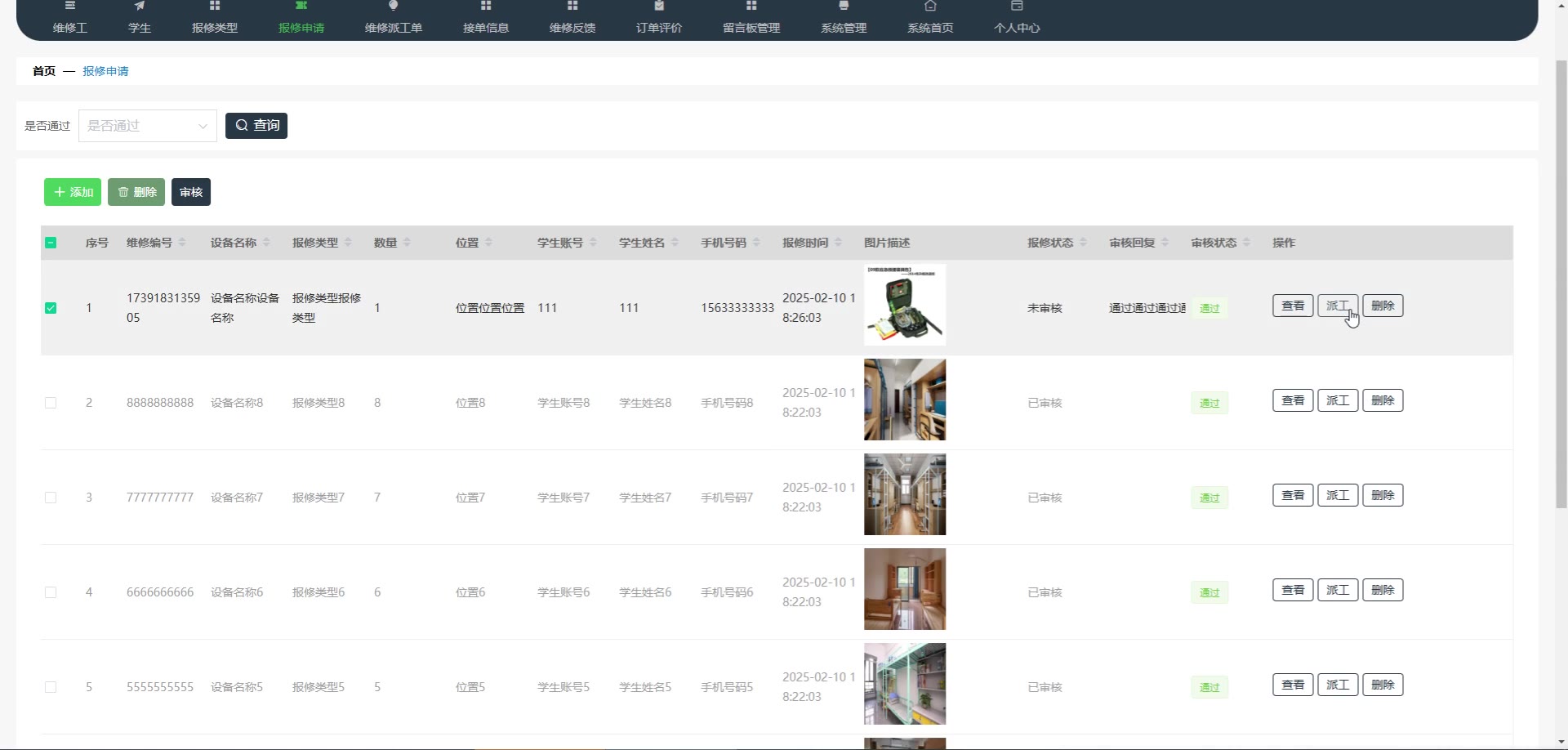The width and height of the screenshot is (1568, 750).
Task: Delete row 1 using its 删除 button
Action: [1383, 306]
